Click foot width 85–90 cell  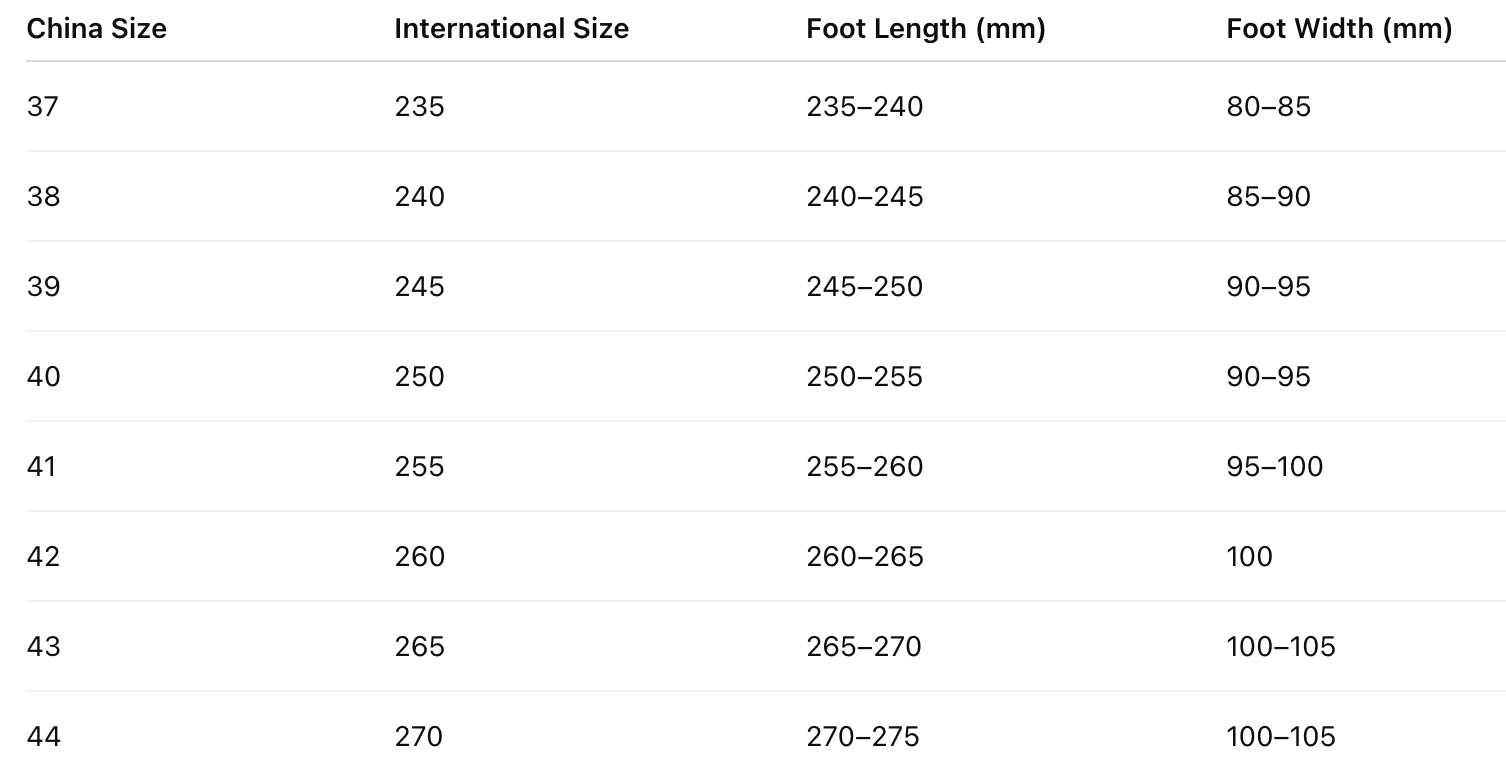click(x=1268, y=196)
